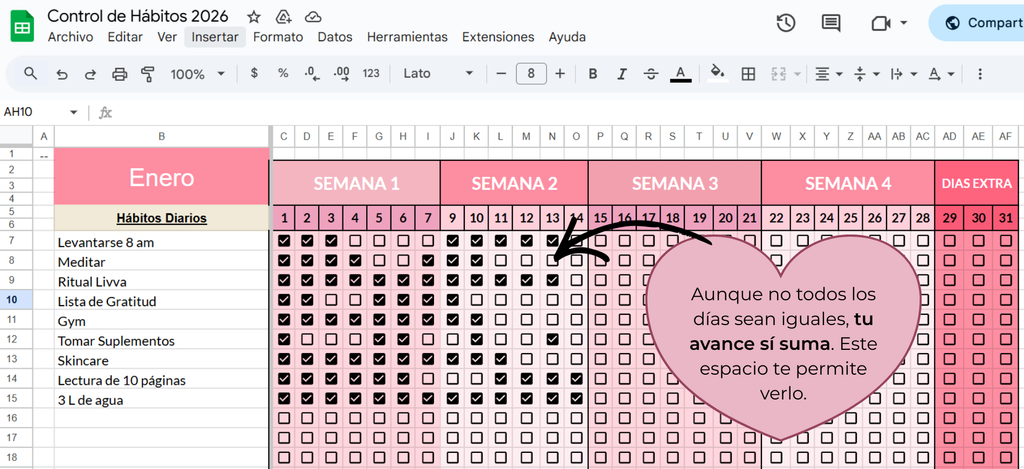1024x469 pixels.
Task: Check Lectura de 10 páginas day 9 checkbox
Action: 452,378
